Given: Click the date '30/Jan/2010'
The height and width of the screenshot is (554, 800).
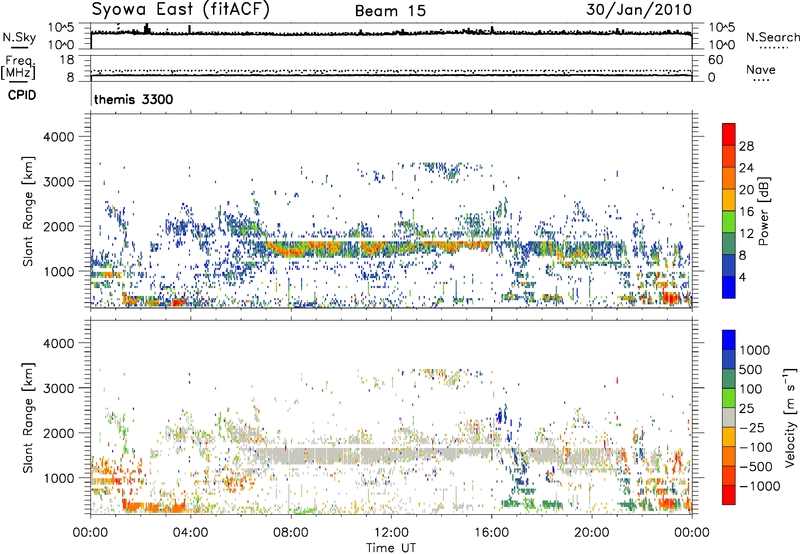Looking at the screenshot, I should tap(639, 10).
